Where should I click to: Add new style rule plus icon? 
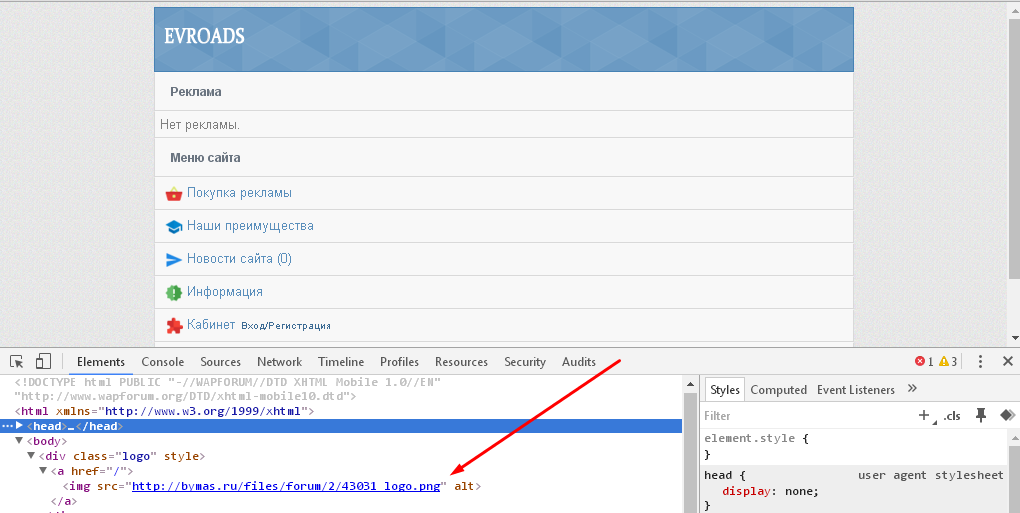coord(924,415)
